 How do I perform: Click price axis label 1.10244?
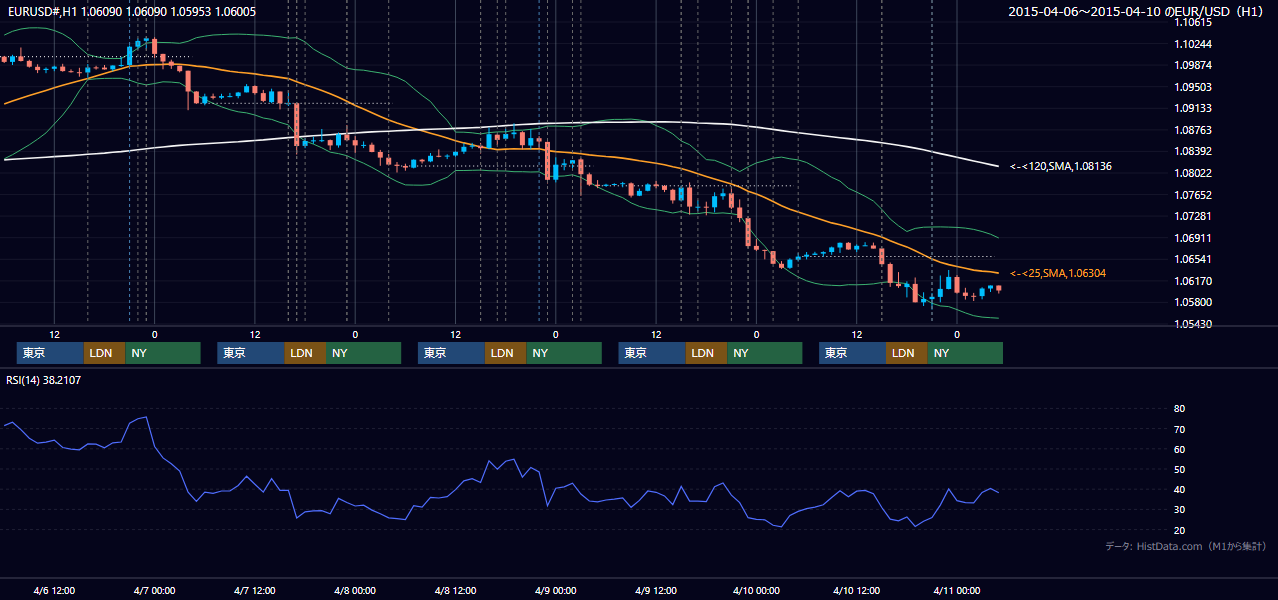1193,44
